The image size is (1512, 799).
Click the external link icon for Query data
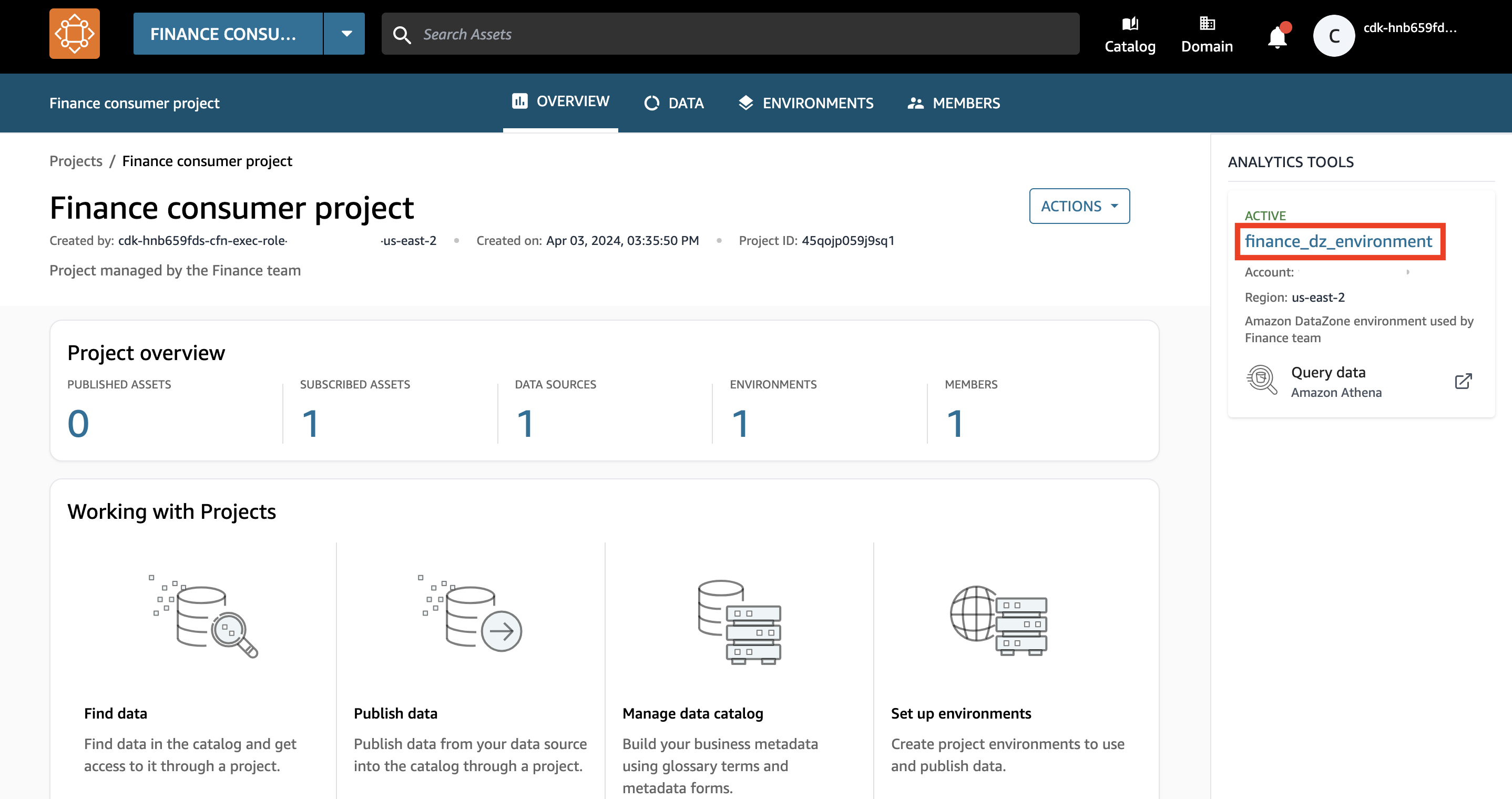tap(1463, 382)
